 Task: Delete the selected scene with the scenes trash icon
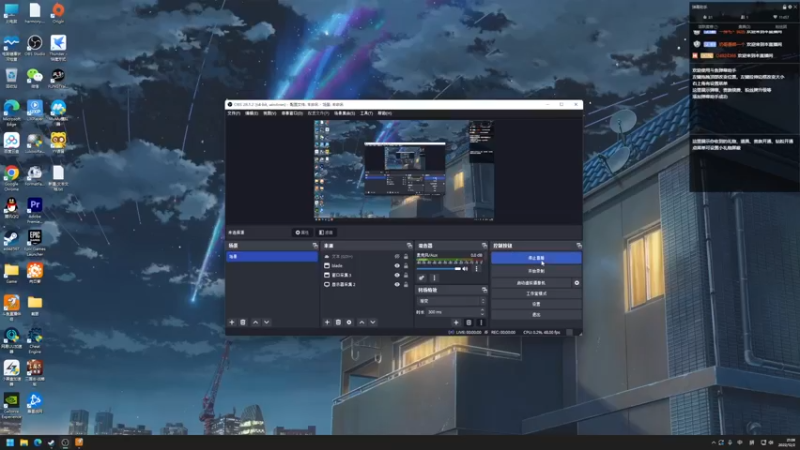pos(243,322)
